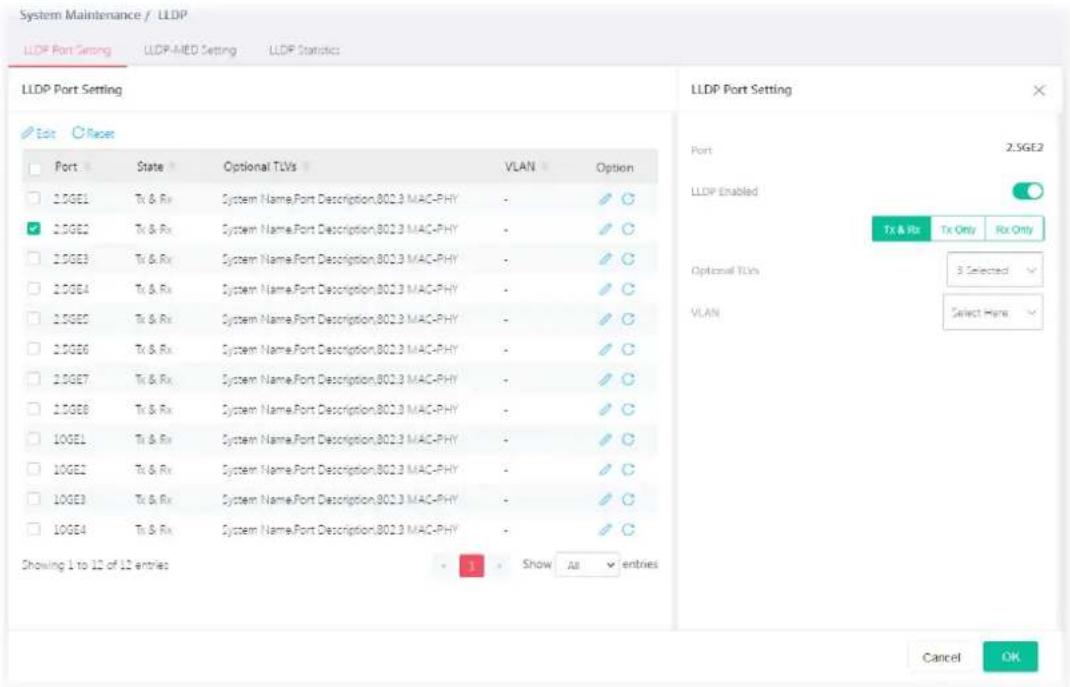
Task: Reset icon for 2.5GE5 row
Action: coord(628,319)
